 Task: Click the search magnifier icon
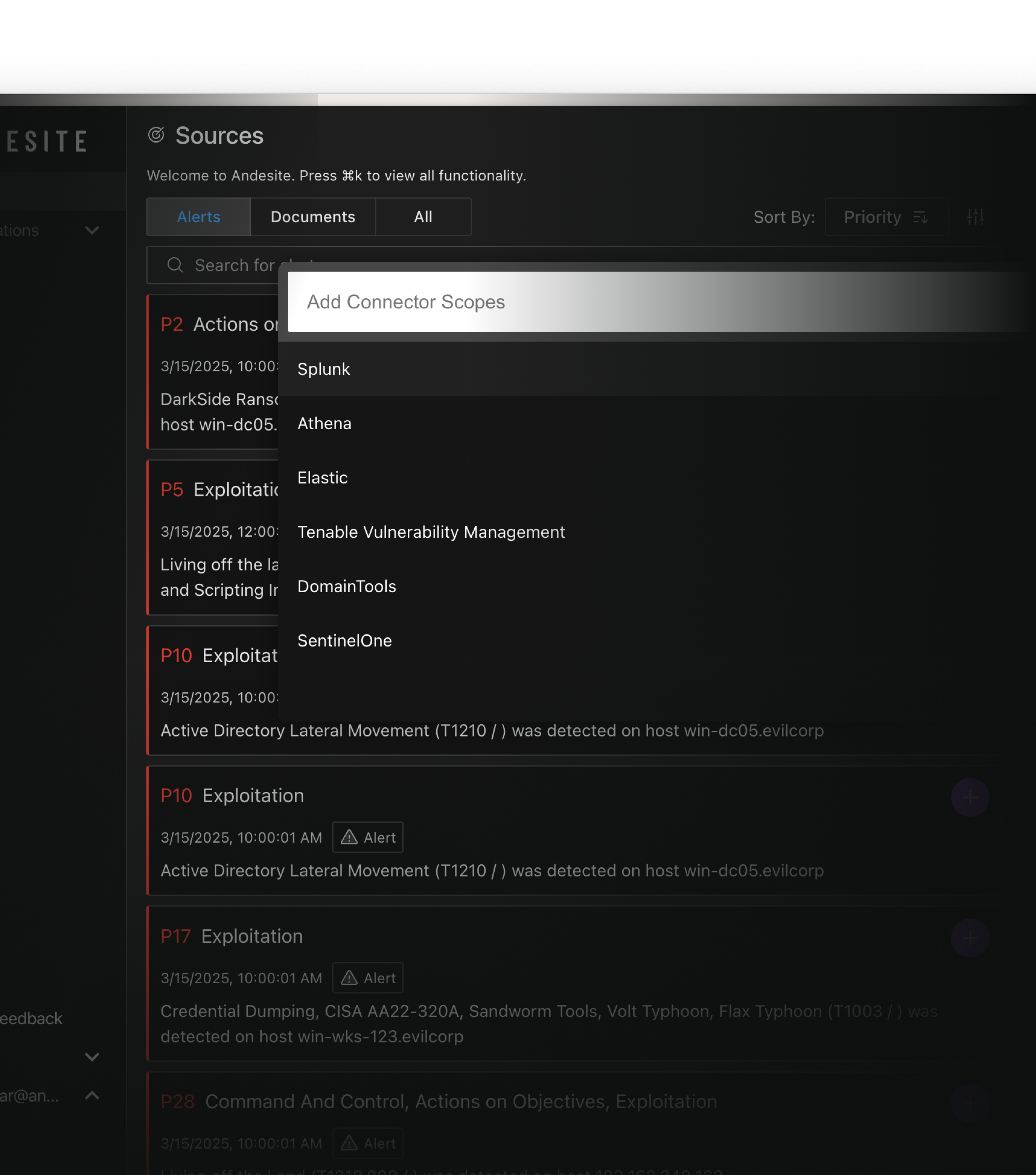[175, 265]
